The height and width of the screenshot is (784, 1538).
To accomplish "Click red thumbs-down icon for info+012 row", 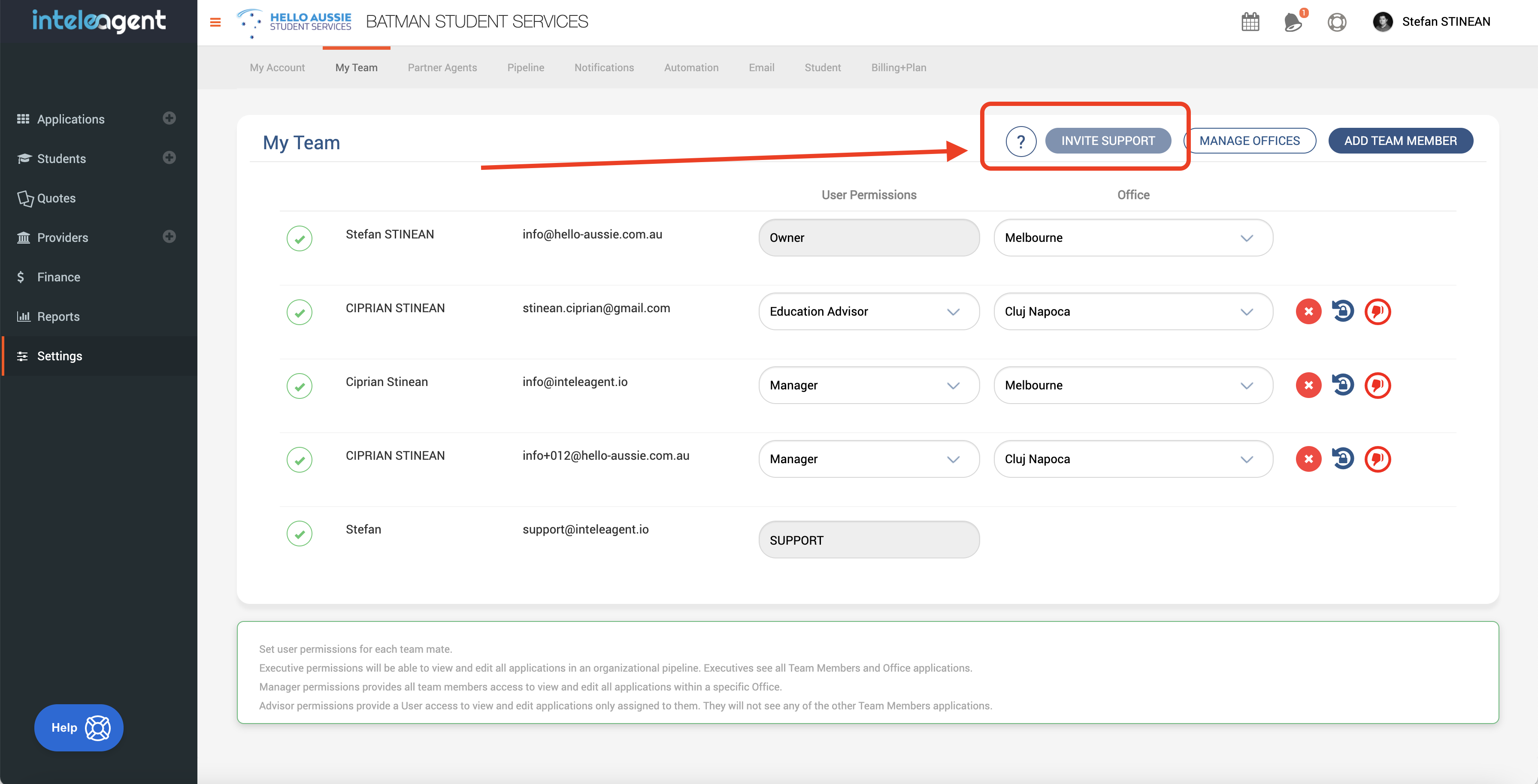I will point(1378,459).
